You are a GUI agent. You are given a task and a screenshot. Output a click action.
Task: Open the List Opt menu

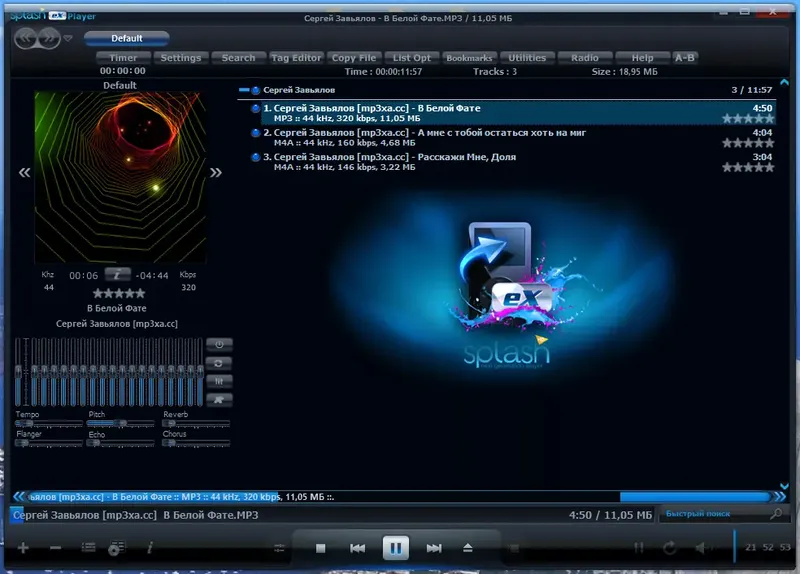coord(412,58)
